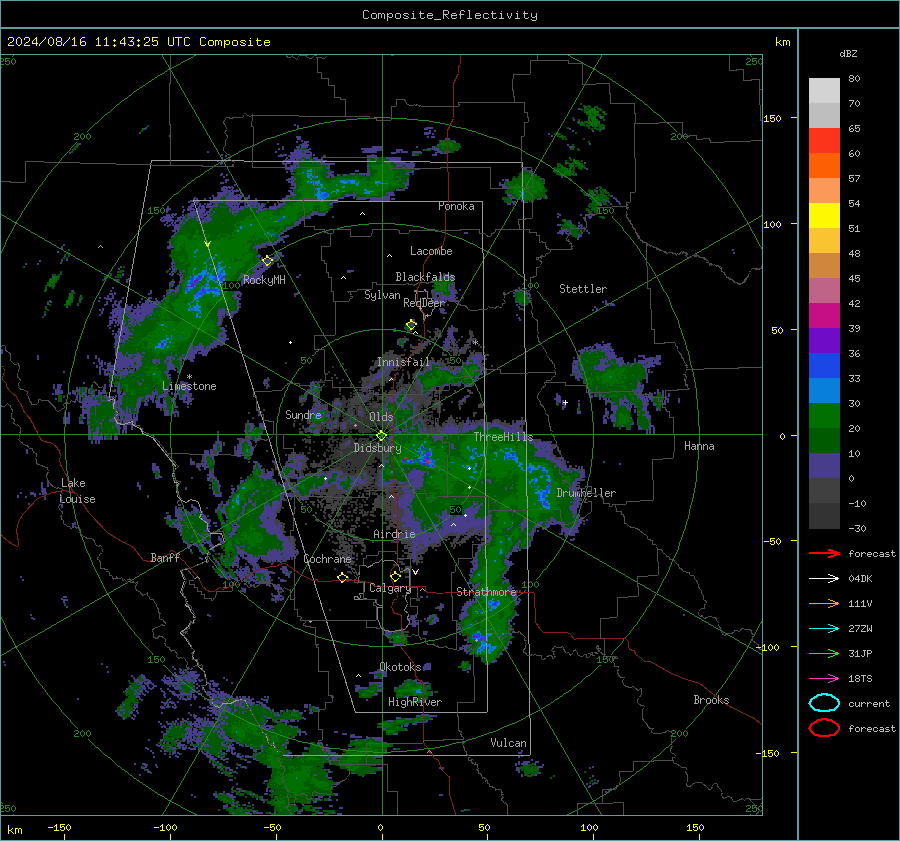Select the Okotoks label

click(400, 667)
